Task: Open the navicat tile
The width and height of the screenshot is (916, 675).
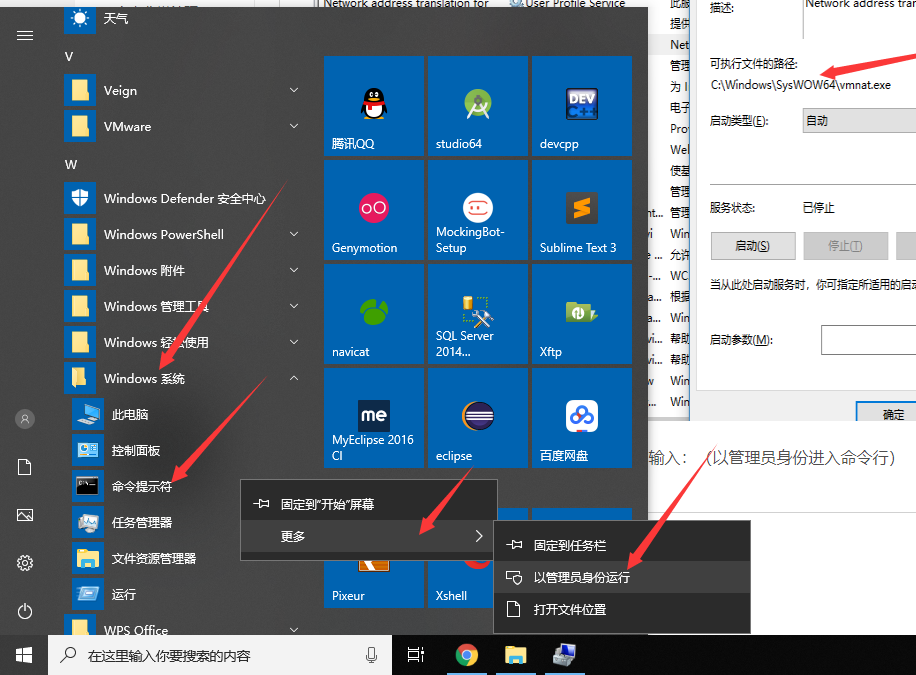Action: [374, 314]
